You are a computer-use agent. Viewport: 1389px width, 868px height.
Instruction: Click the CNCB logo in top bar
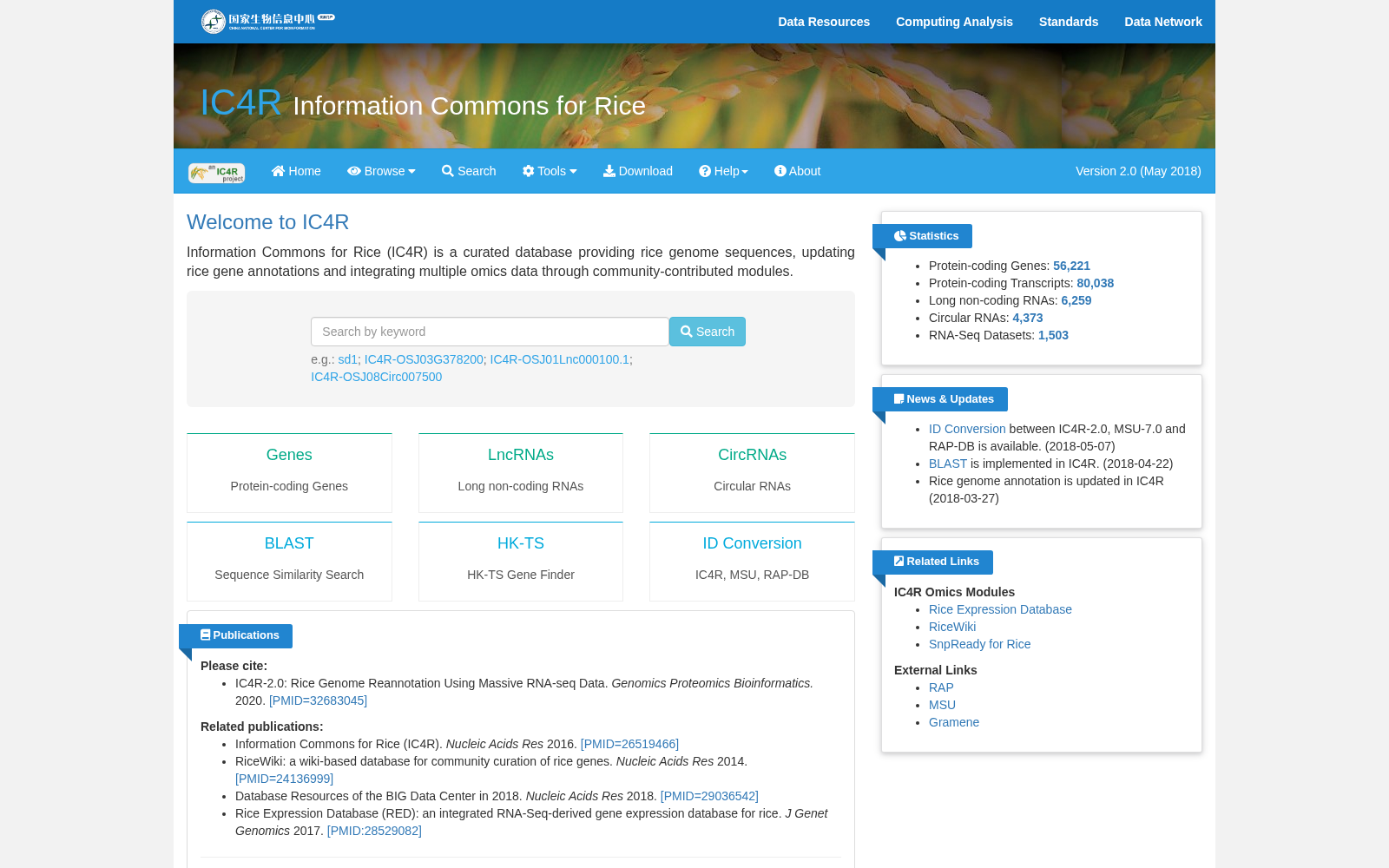pyautogui.click(x=267, y=21)
